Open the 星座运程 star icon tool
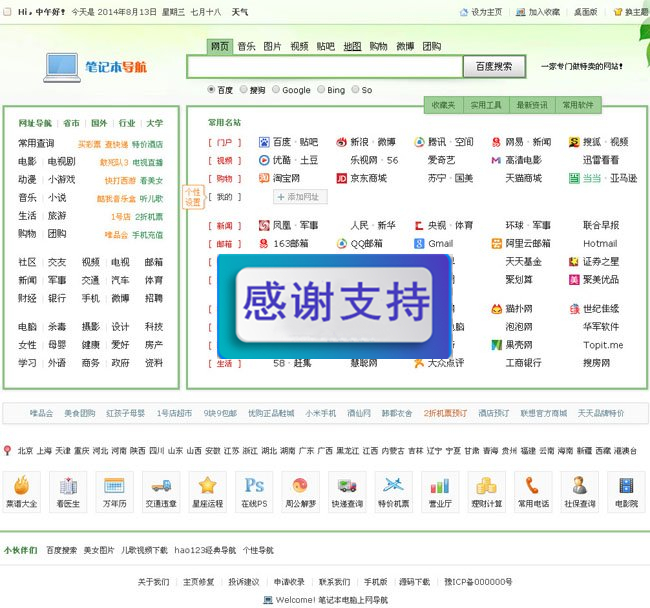Screen dimensions: 650x608 [x=207, y=492]
